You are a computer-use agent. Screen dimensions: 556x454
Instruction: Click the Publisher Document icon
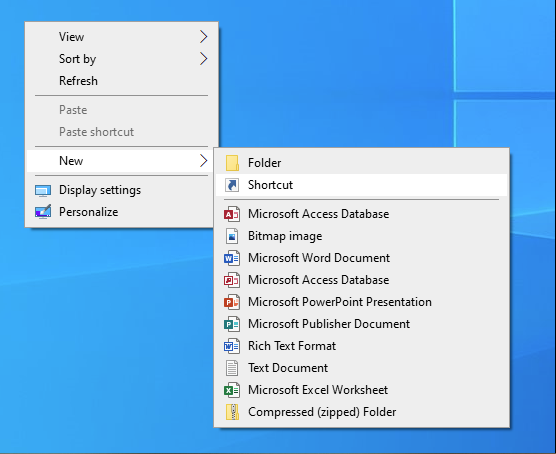(x=232, y=324)
